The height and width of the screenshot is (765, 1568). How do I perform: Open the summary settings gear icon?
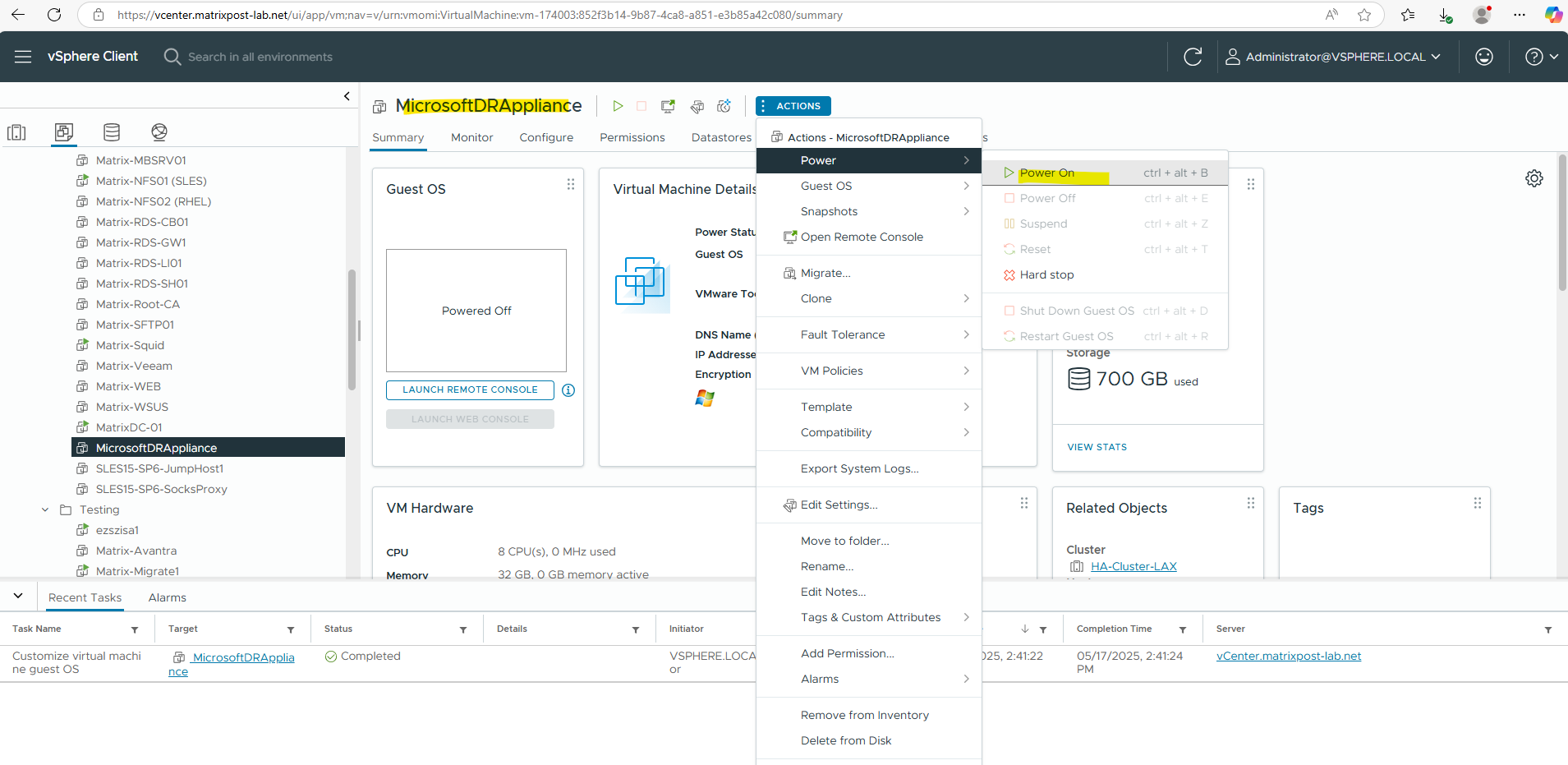[1534, 178]
